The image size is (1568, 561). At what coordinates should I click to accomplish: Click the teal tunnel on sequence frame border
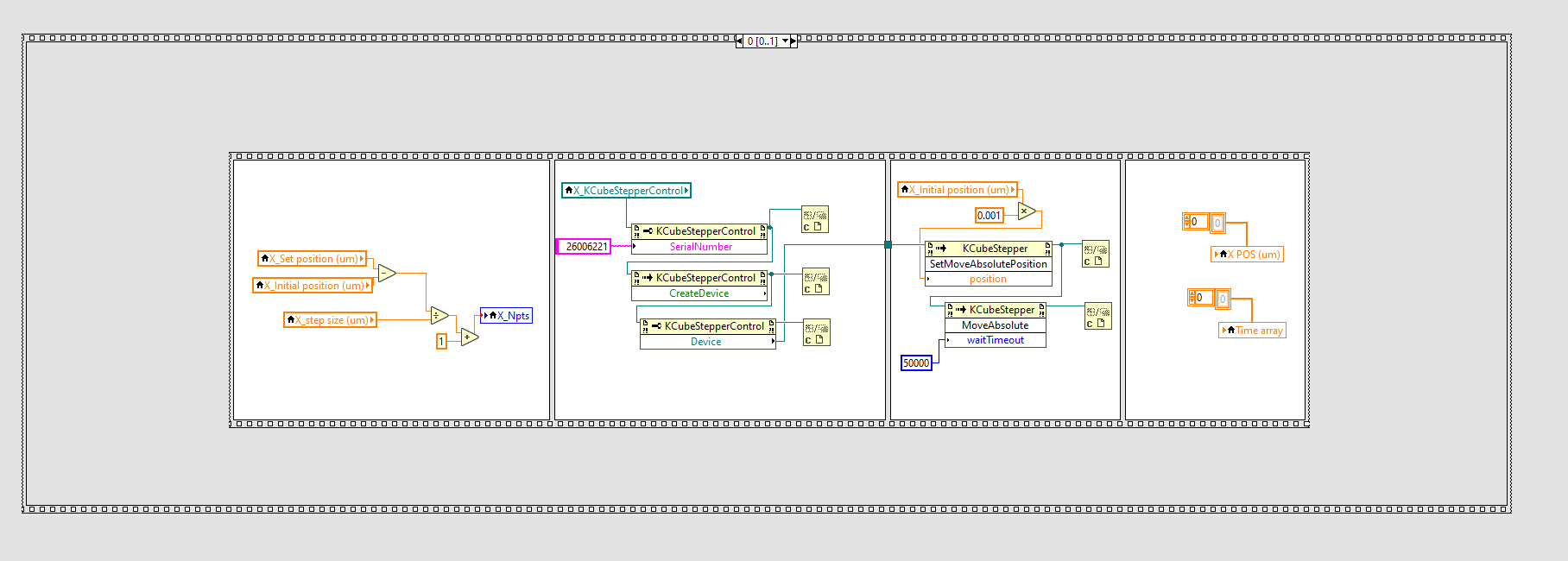click(x=888, y=245)
